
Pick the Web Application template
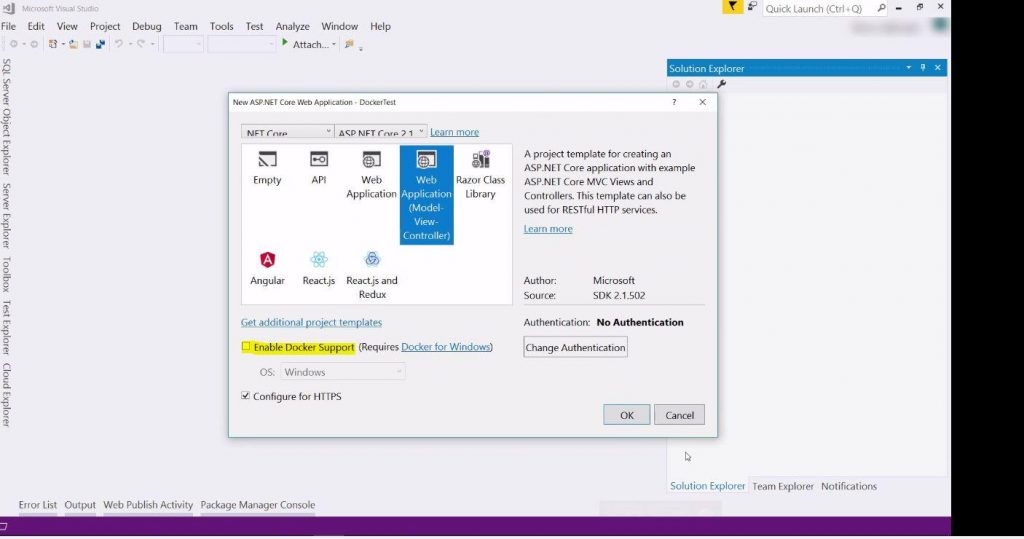371,175
